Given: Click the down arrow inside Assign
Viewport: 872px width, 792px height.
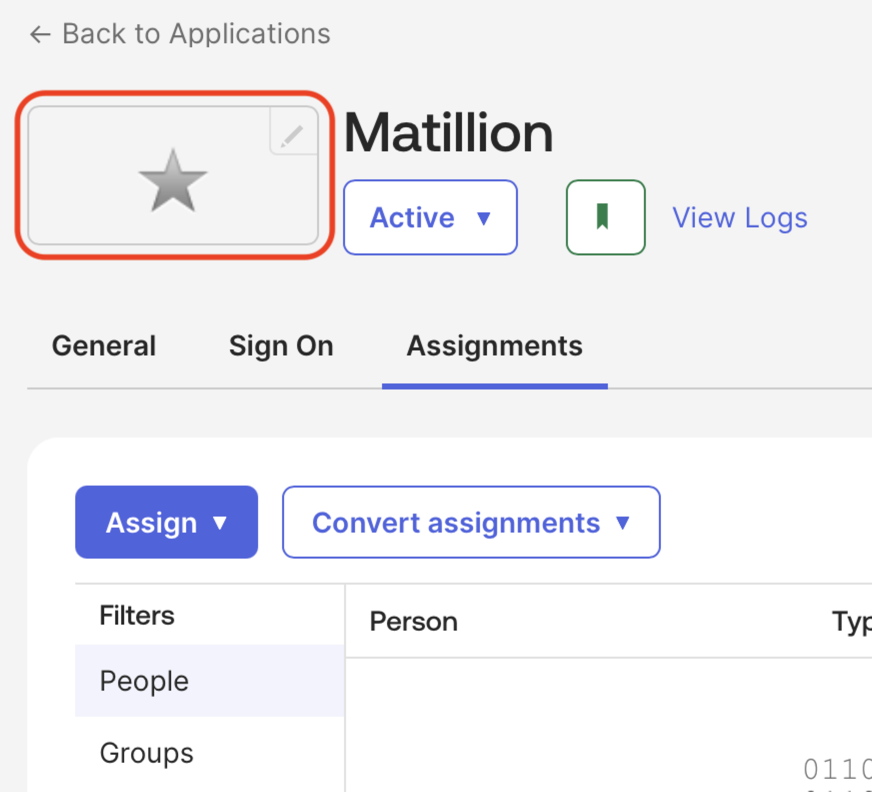Looking at the screenshot, I should point(221,523).
